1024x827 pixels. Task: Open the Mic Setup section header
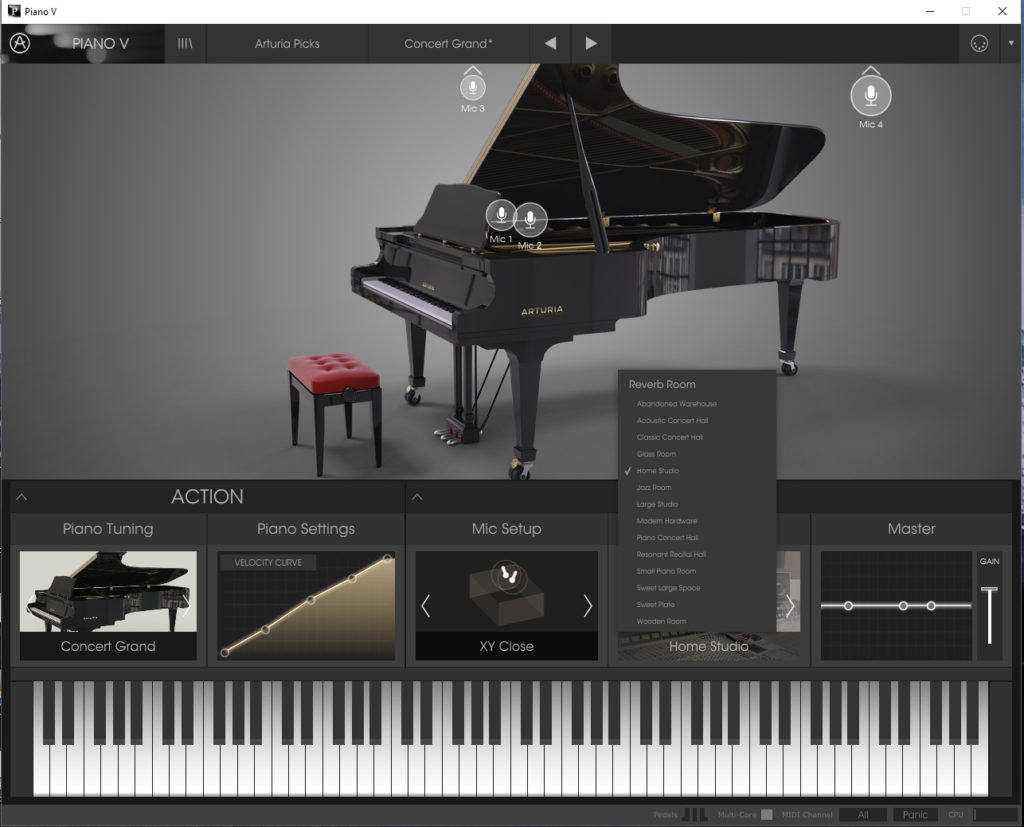tap(507, 529)
